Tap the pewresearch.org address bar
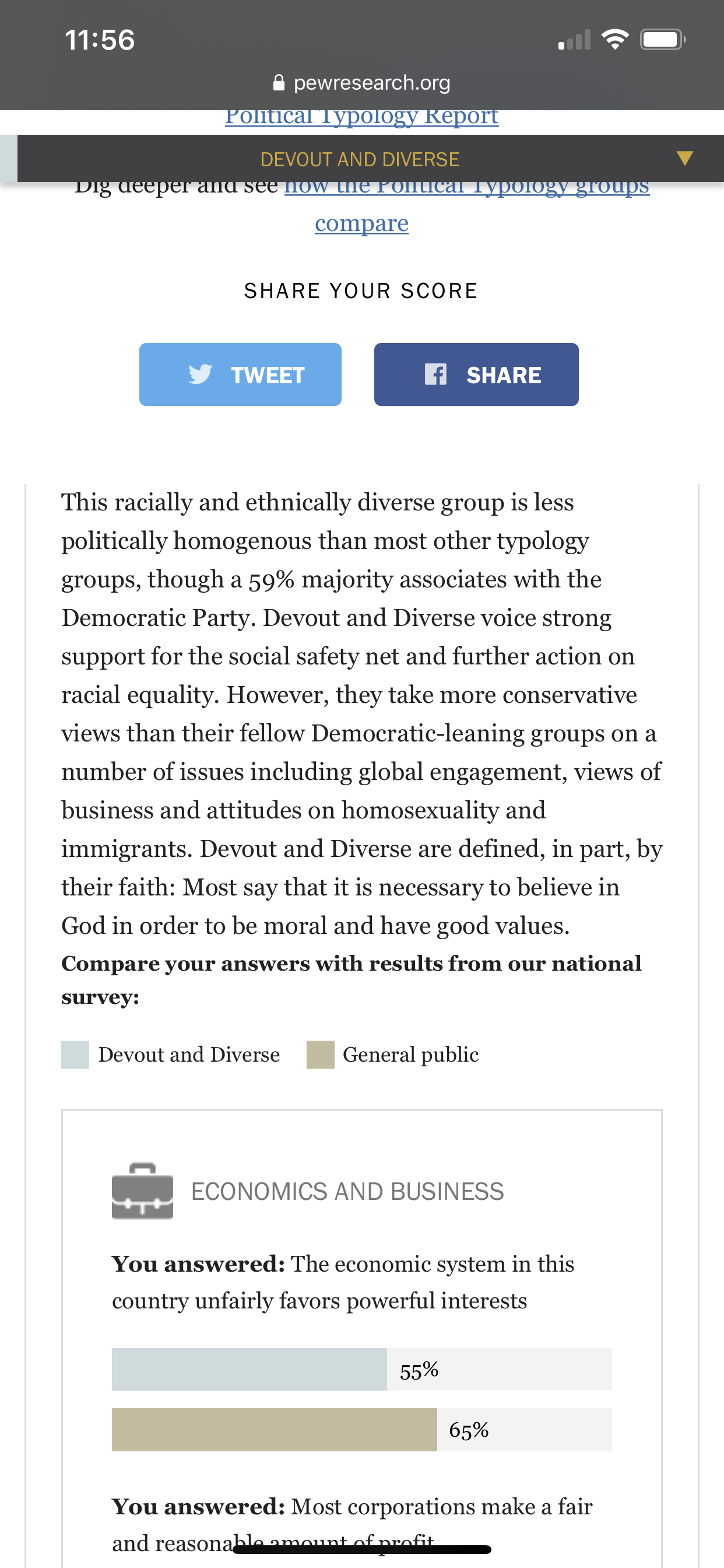 click(x=362, y=82)
